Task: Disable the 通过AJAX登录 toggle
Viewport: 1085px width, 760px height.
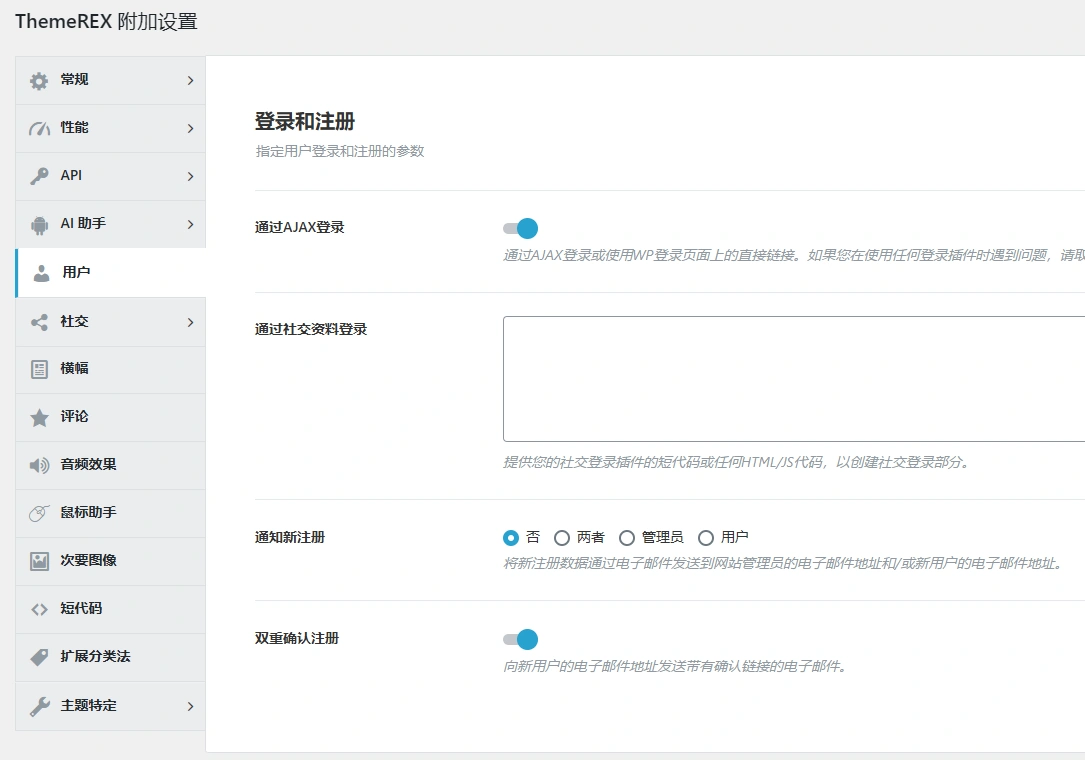Action: tap(520, 228)
